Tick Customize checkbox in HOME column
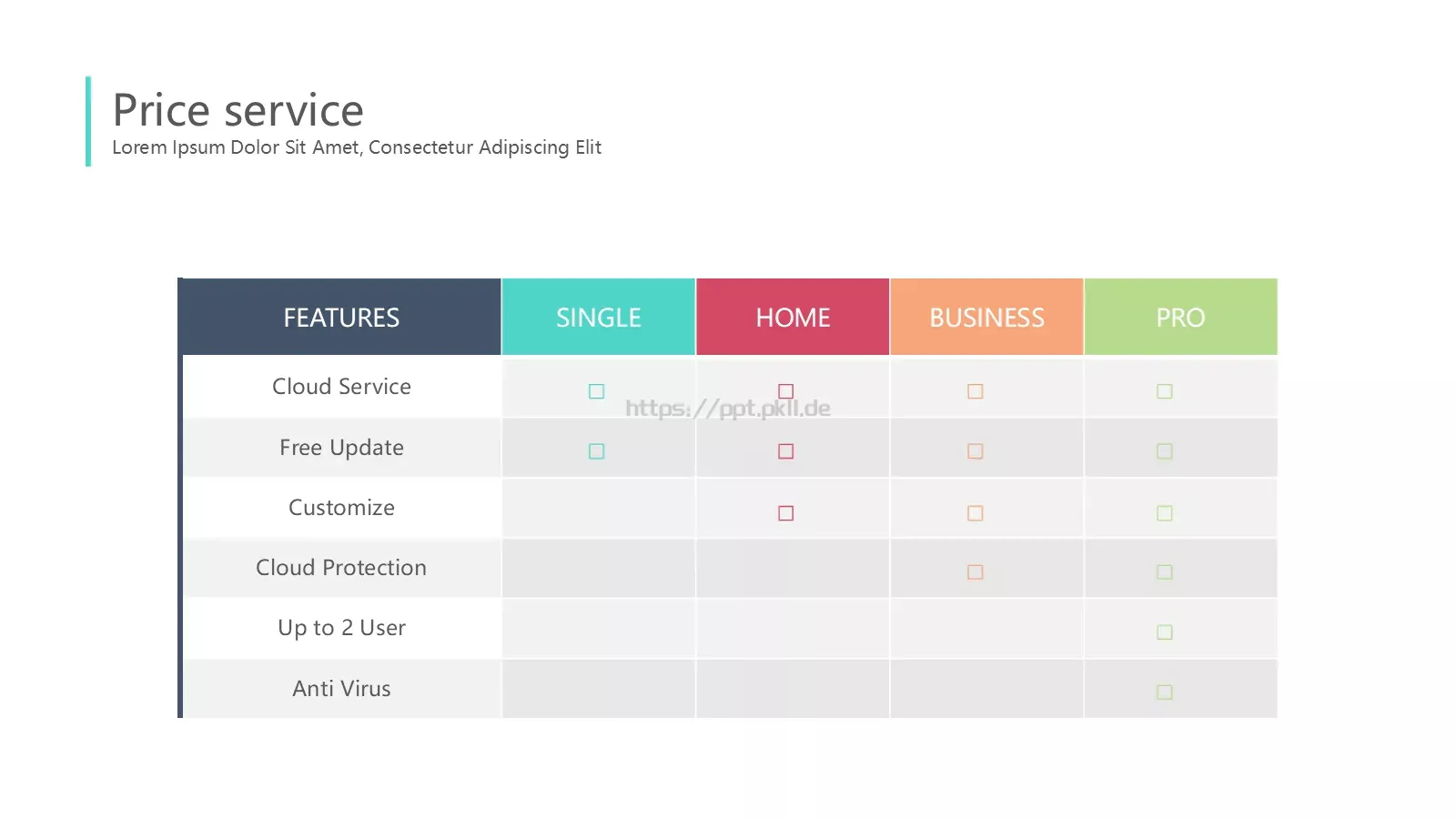 786,513
